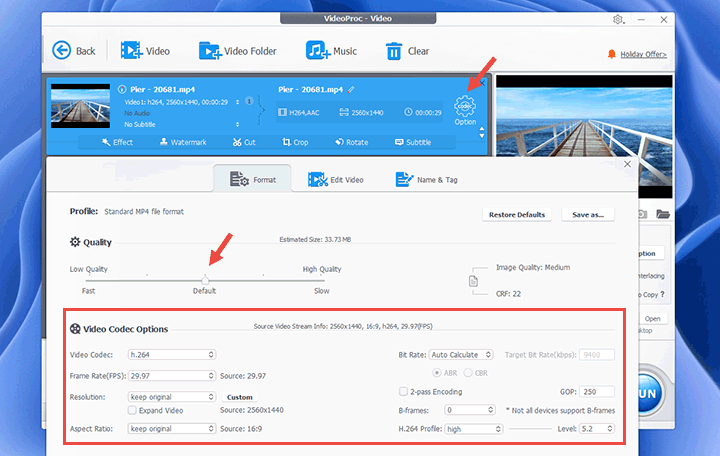Click the 00:00:29 output duration label
Image resolution: width=720 pixels, height=456 pixels.
(423, 113)
